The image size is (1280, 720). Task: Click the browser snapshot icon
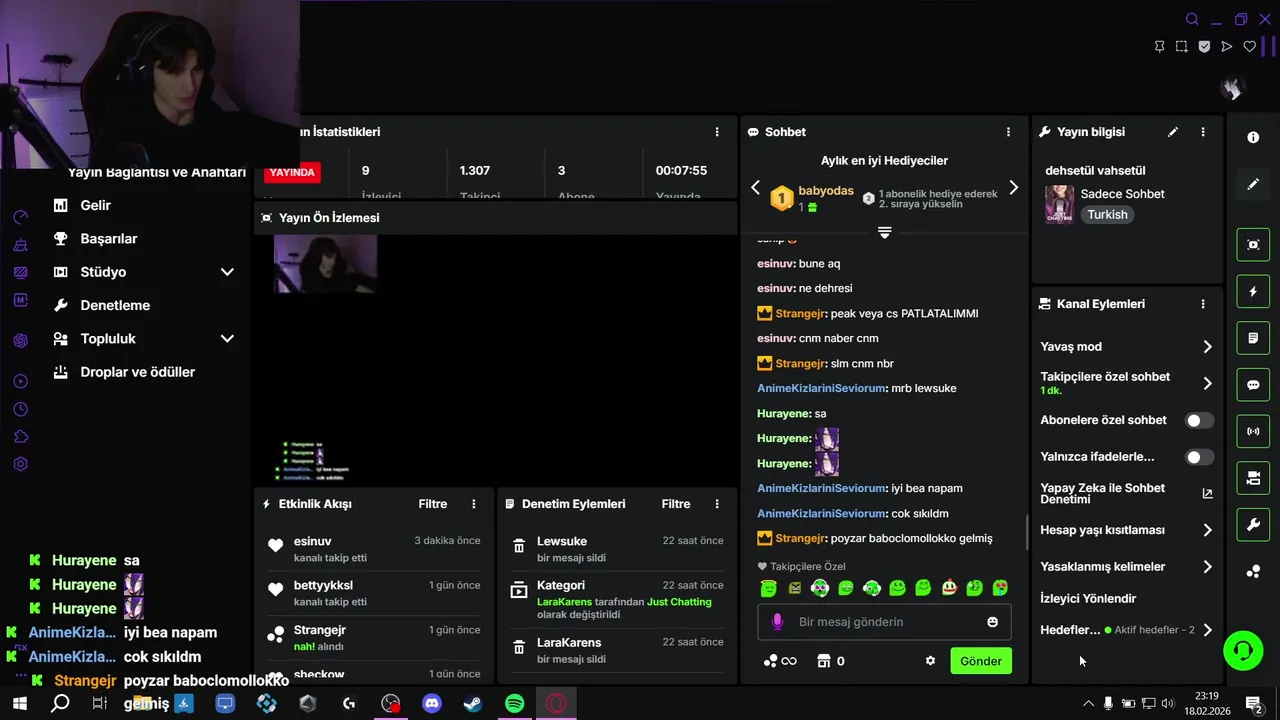tap(1181, 46)
